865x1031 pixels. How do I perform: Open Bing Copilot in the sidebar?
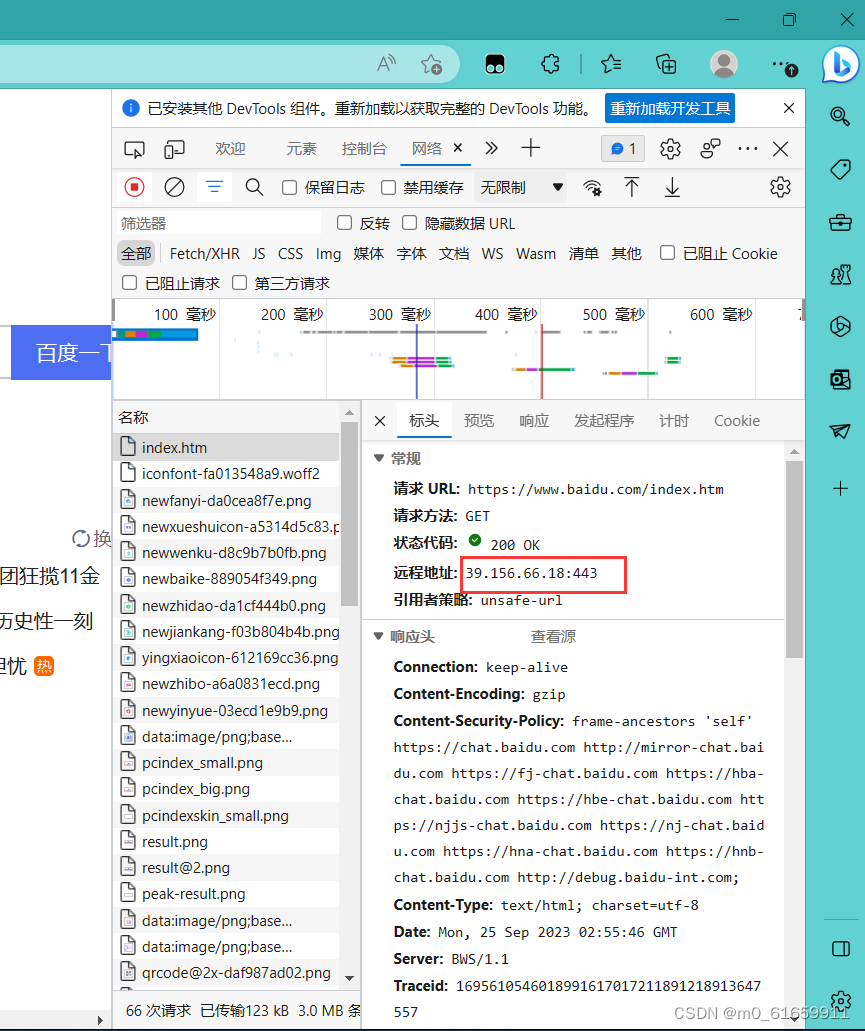click(x=840, y=66)
